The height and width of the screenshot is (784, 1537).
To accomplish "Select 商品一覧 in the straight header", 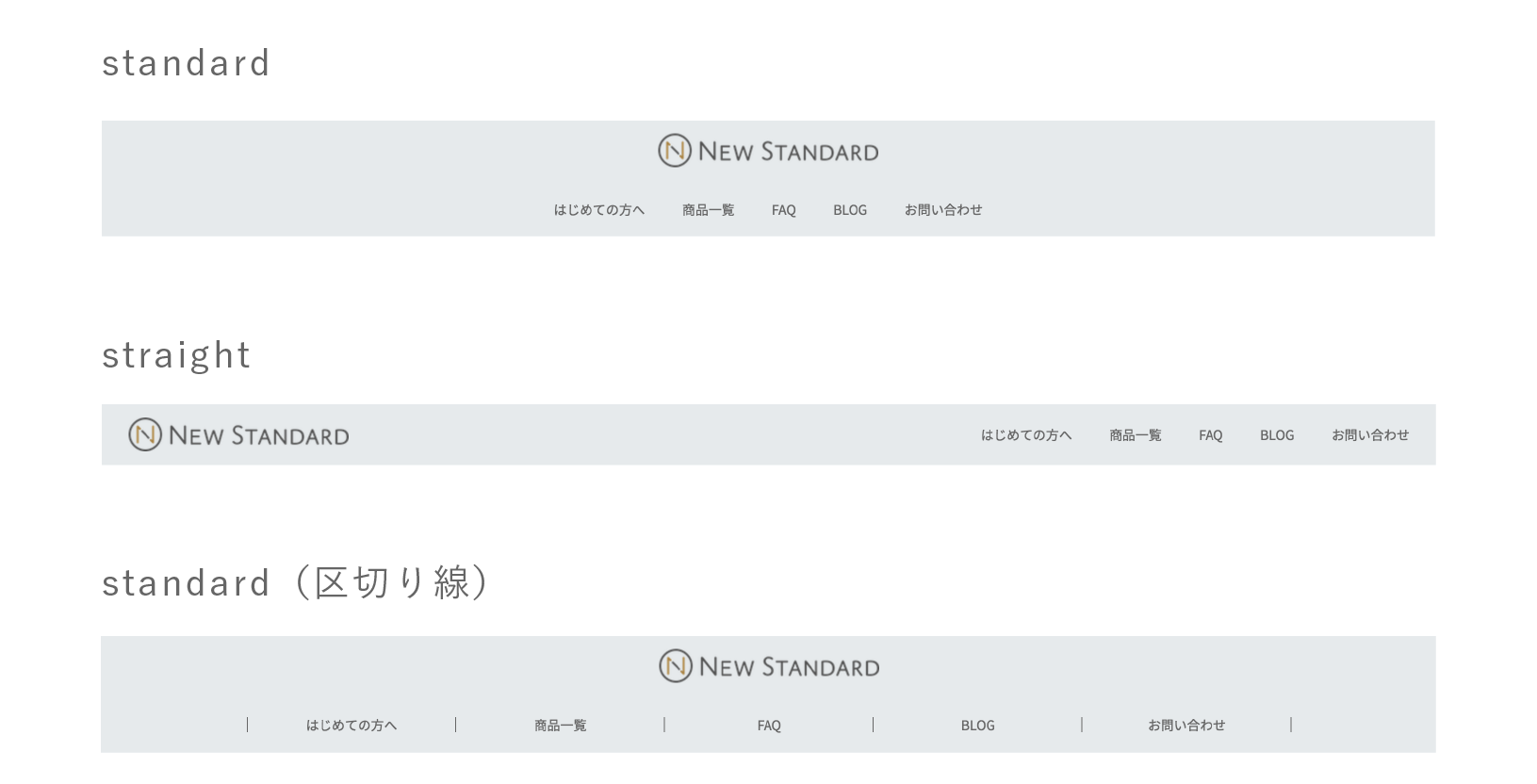I will pos(1135,435).
